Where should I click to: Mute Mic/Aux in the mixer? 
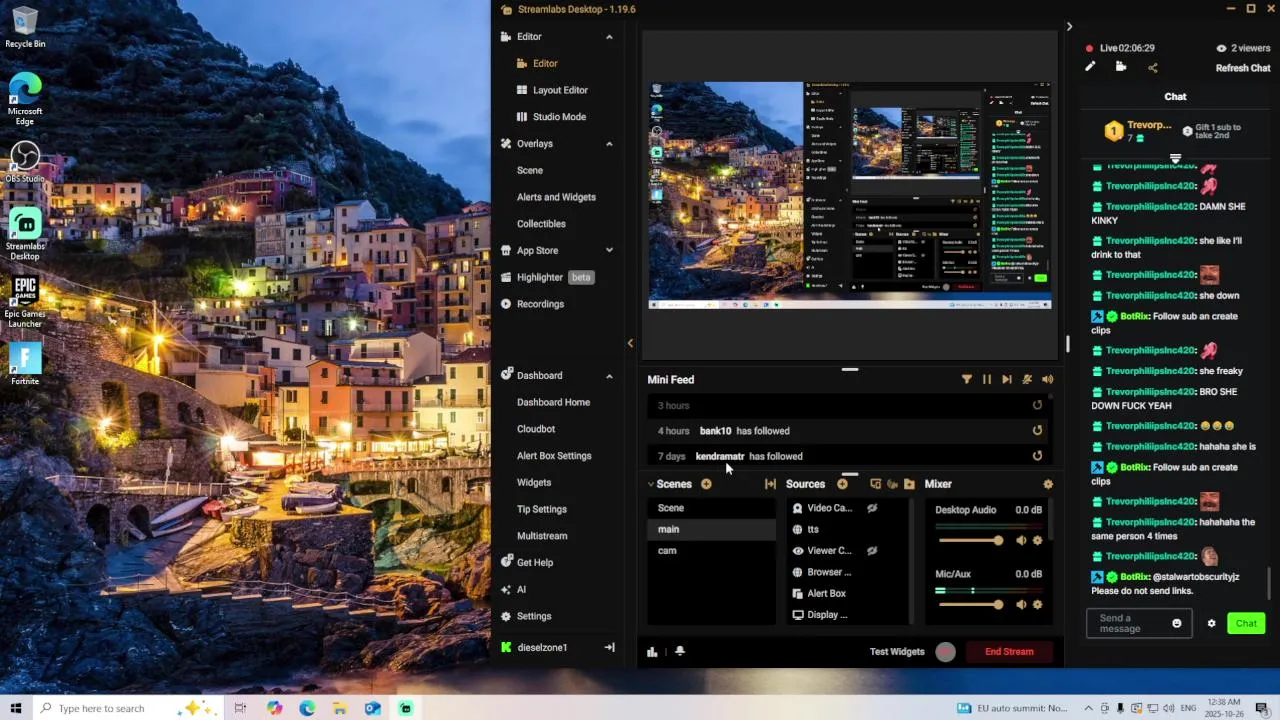coord(1021,604)
